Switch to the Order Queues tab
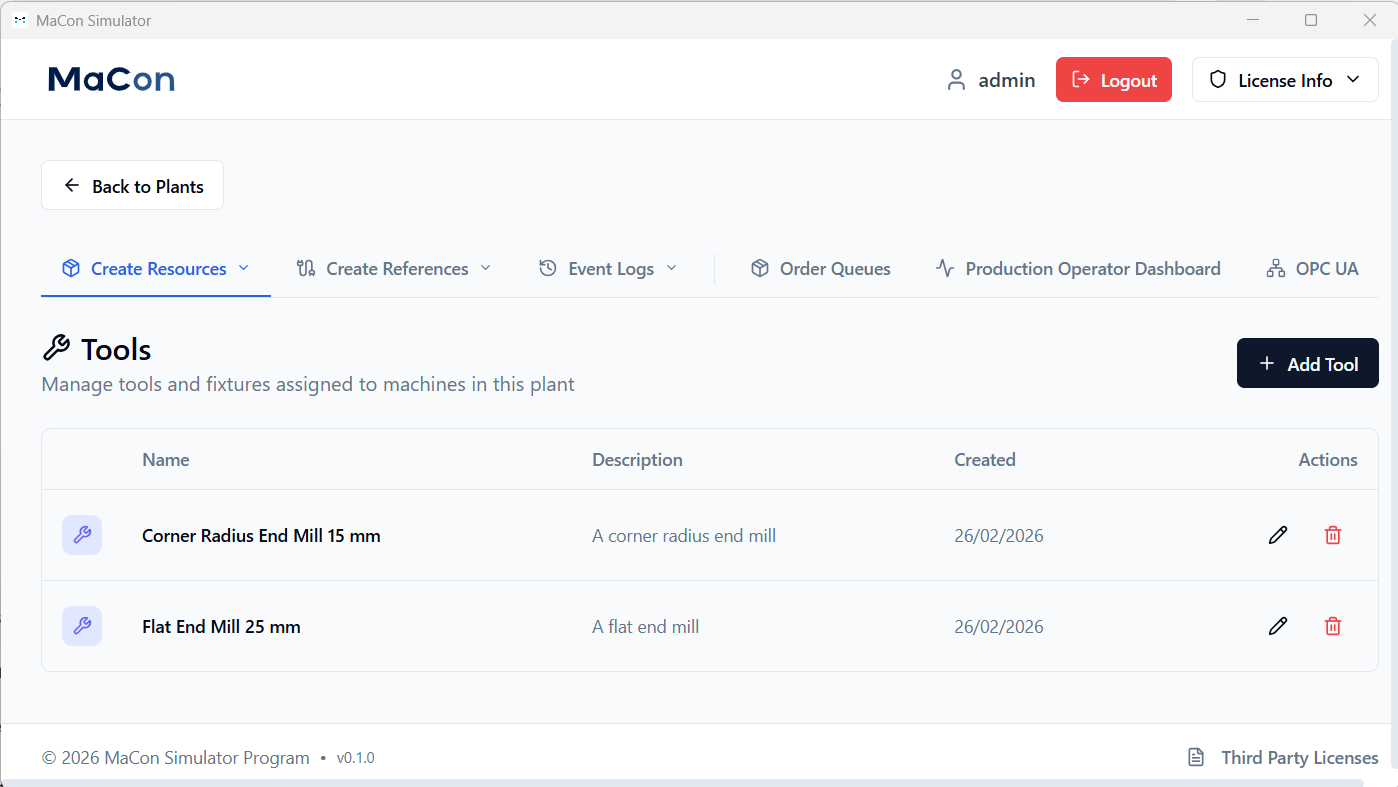The image size is (1398, 787). [x=834, y=268]
